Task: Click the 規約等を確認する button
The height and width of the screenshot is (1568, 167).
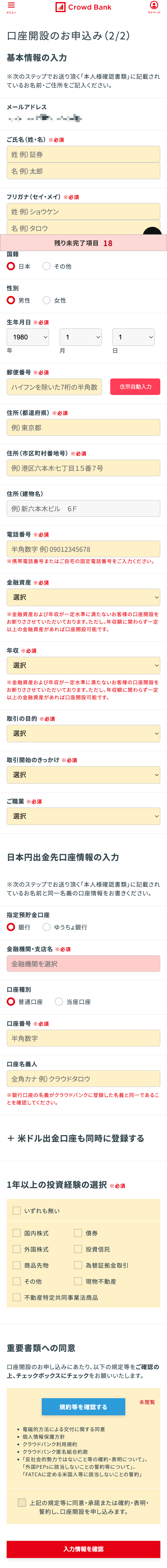Action: pos(83,1407)
